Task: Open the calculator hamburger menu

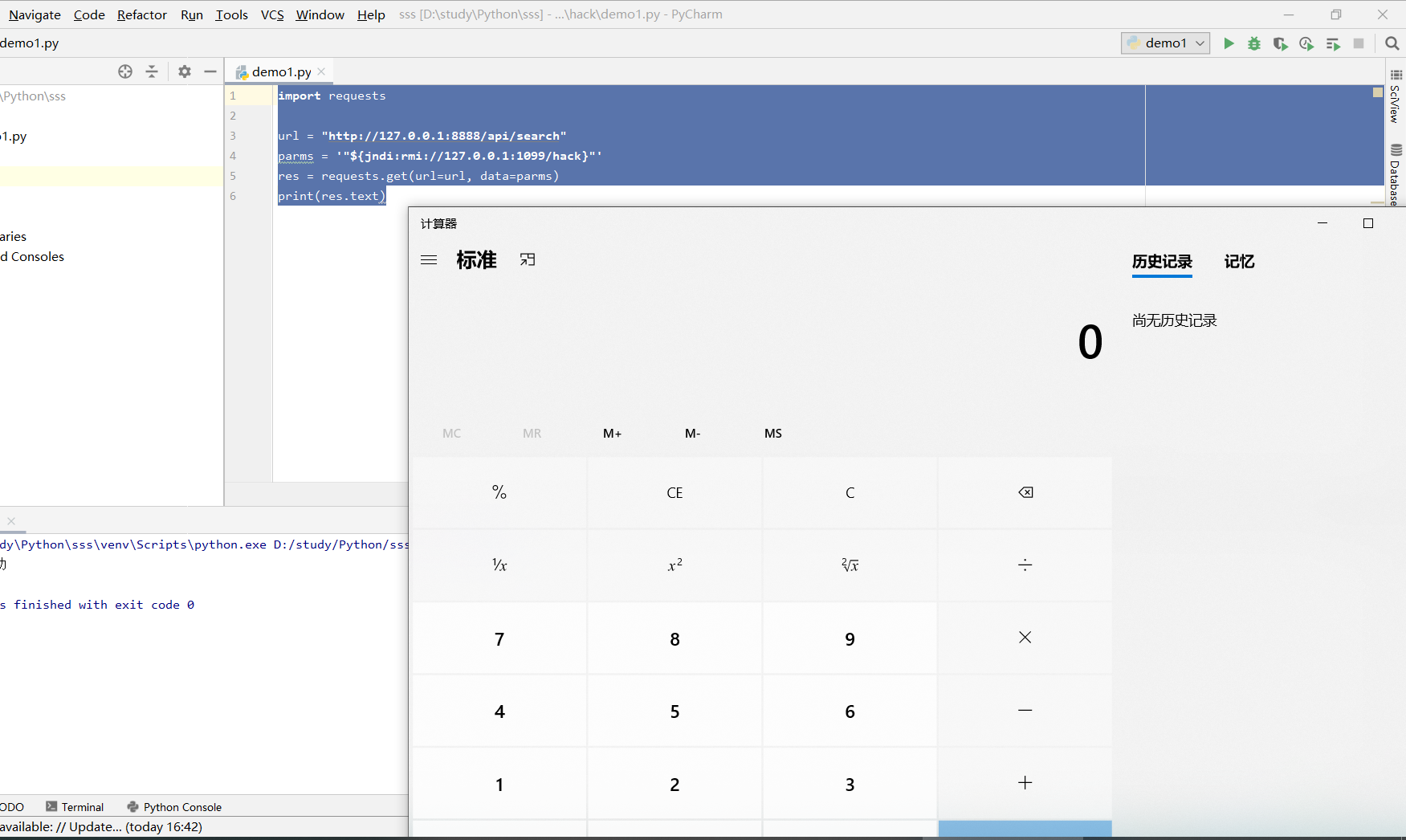Action: (429, 259)
